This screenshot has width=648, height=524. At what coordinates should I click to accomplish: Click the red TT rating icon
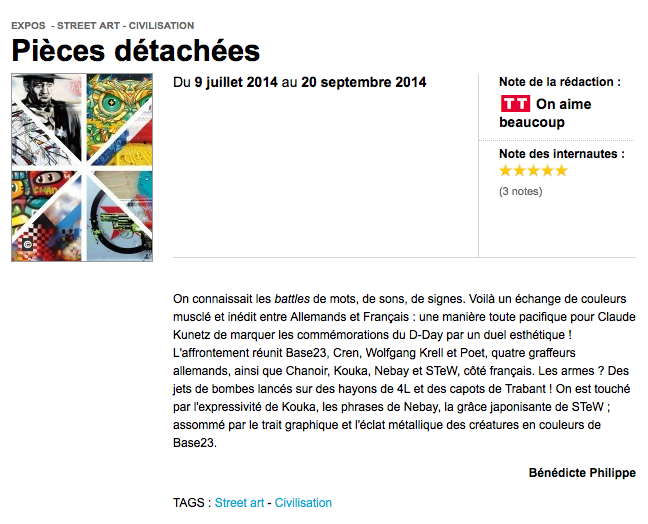515,104
